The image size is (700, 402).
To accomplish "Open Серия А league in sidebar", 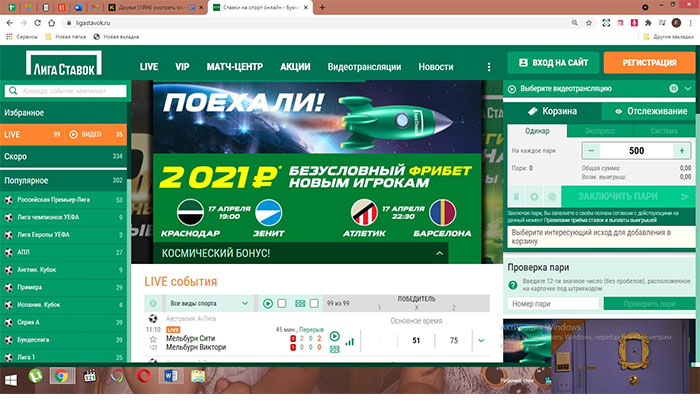I will click(x=63, y=322).
